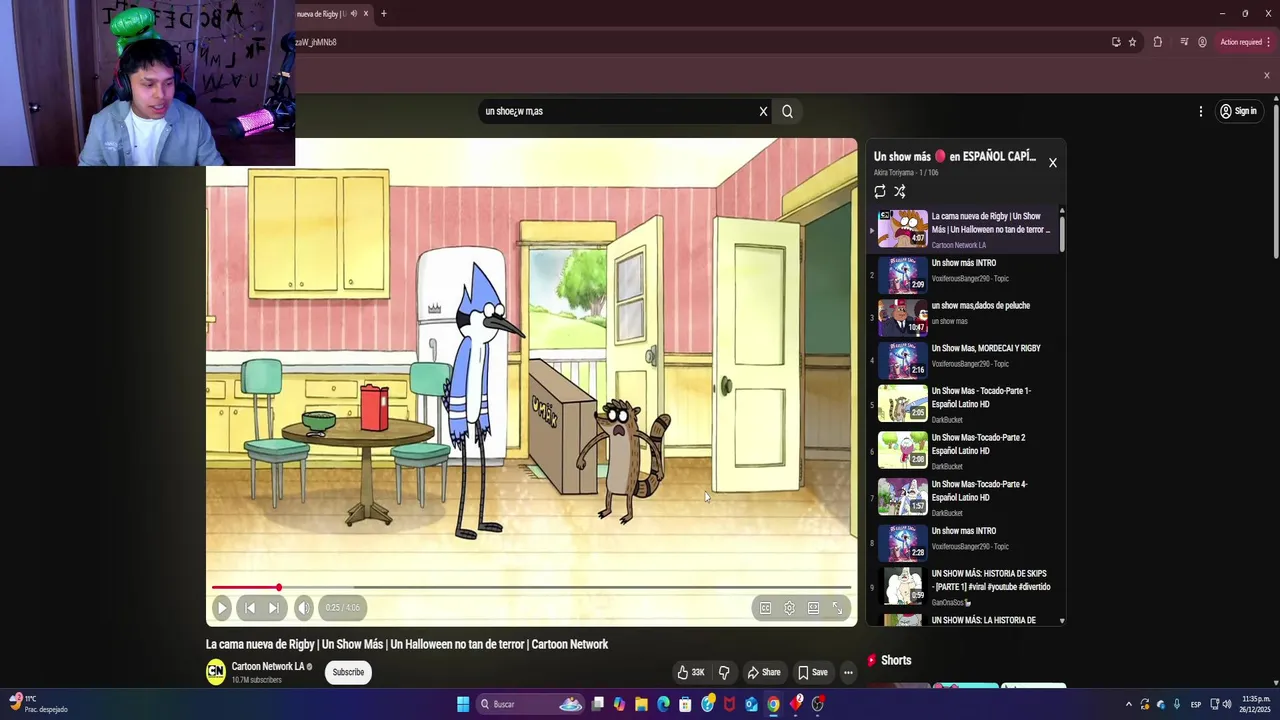
Task: Toggle loop playlist icon
Action: point(880,191)
